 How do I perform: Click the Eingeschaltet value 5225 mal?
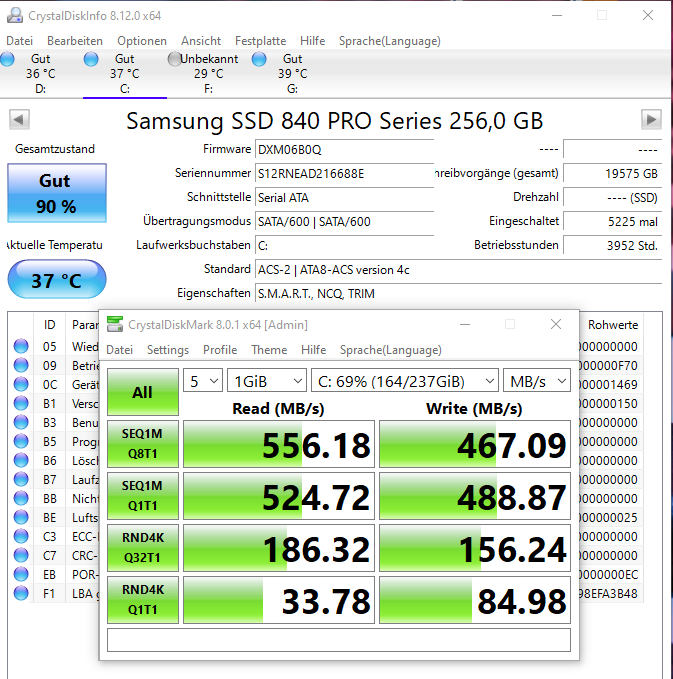click(612, 222)
